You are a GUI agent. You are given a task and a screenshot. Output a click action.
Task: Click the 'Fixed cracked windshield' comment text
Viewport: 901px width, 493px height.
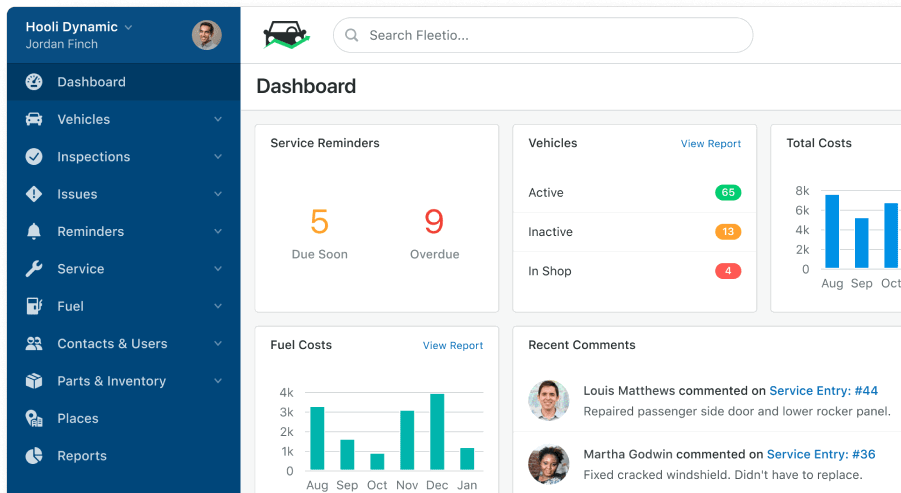click(723, 475)
